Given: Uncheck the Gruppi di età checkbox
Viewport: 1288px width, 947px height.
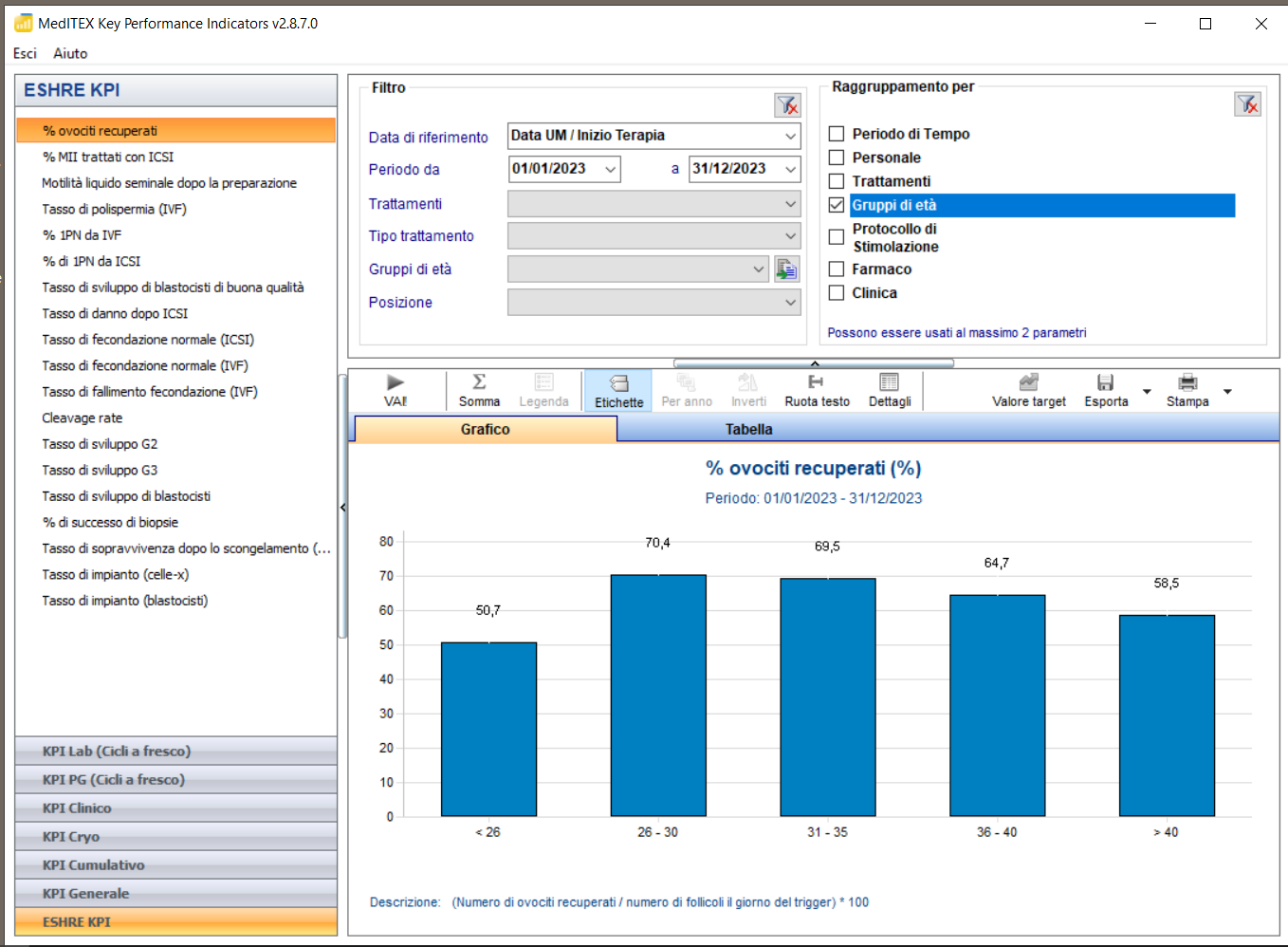Looking at the screenshot, I should [x=837, y=205].
